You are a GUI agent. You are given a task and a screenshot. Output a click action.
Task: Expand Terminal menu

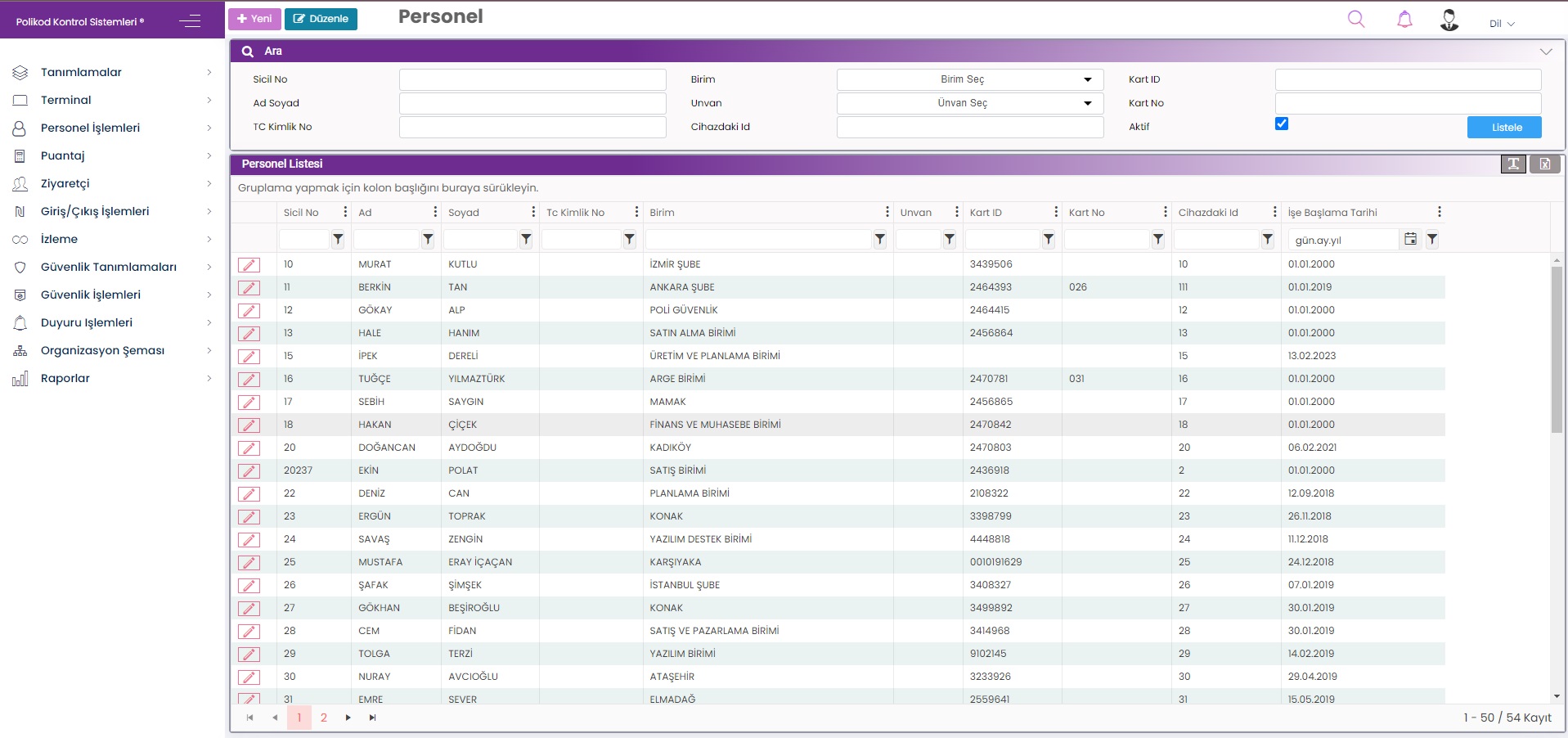(x=112, y=100)
